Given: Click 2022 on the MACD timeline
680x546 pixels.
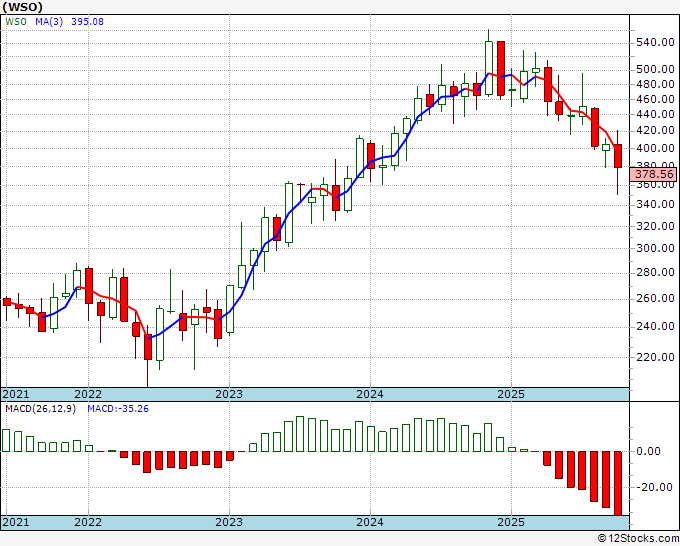Looking at the screenshot, I should pyautogui.click(x=88, y=522).
